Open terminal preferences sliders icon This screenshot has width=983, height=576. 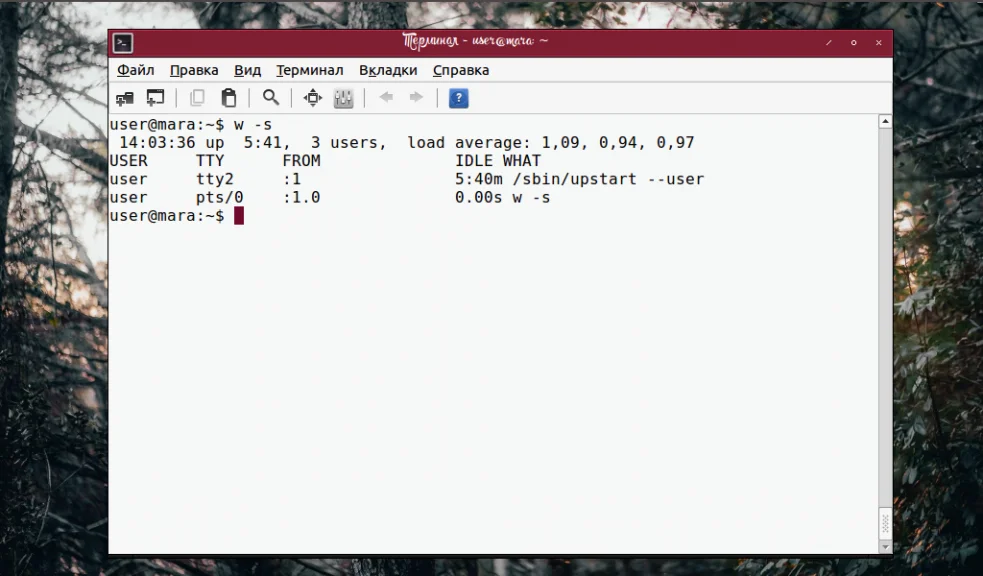click(344, 98)
